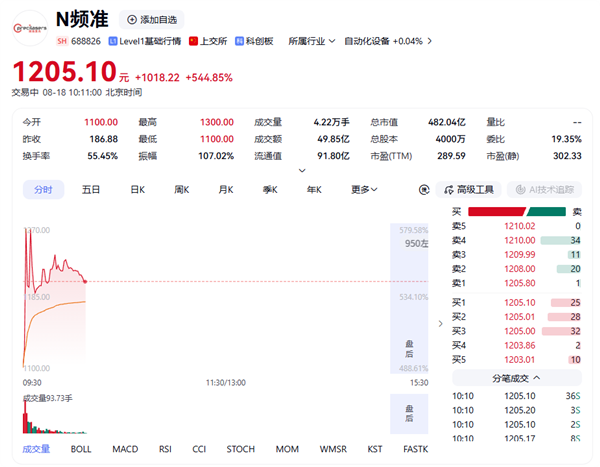The image size is (600, 467).
Task: Click the 买3 price 1205.00
Action: click(x=520, y=331)
